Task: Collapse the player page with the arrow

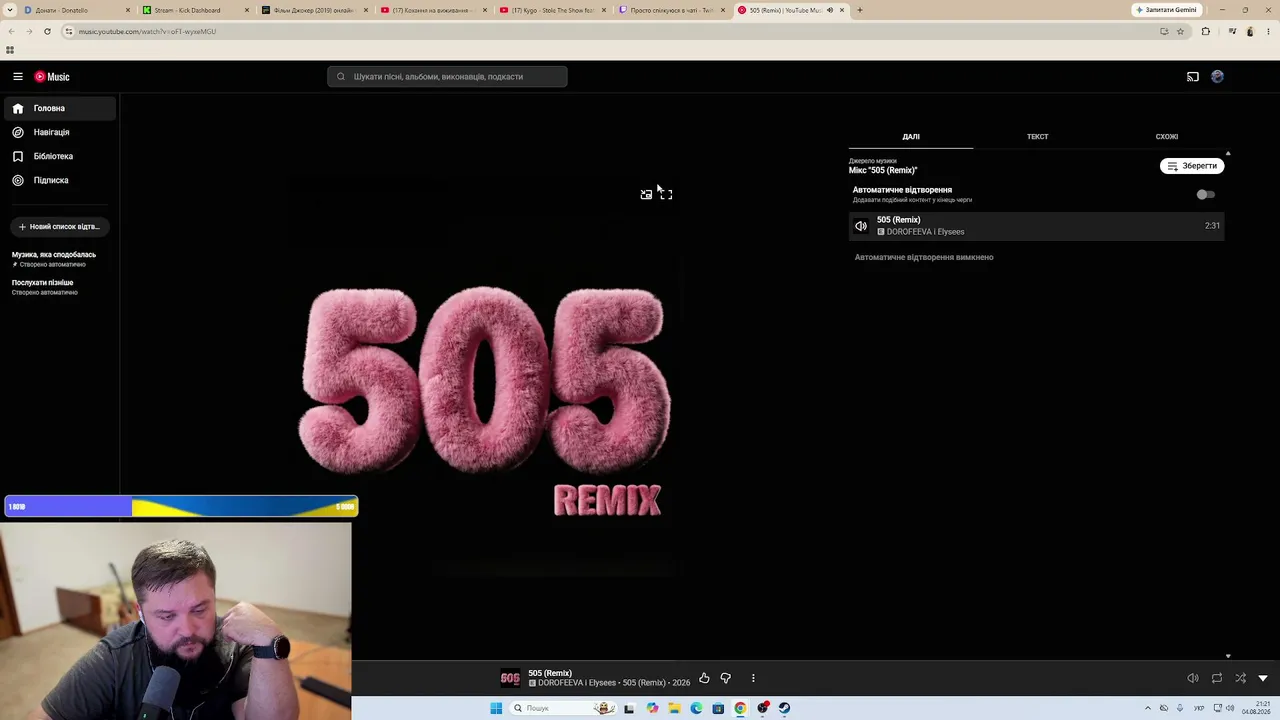Action: tap(1263, 678)
